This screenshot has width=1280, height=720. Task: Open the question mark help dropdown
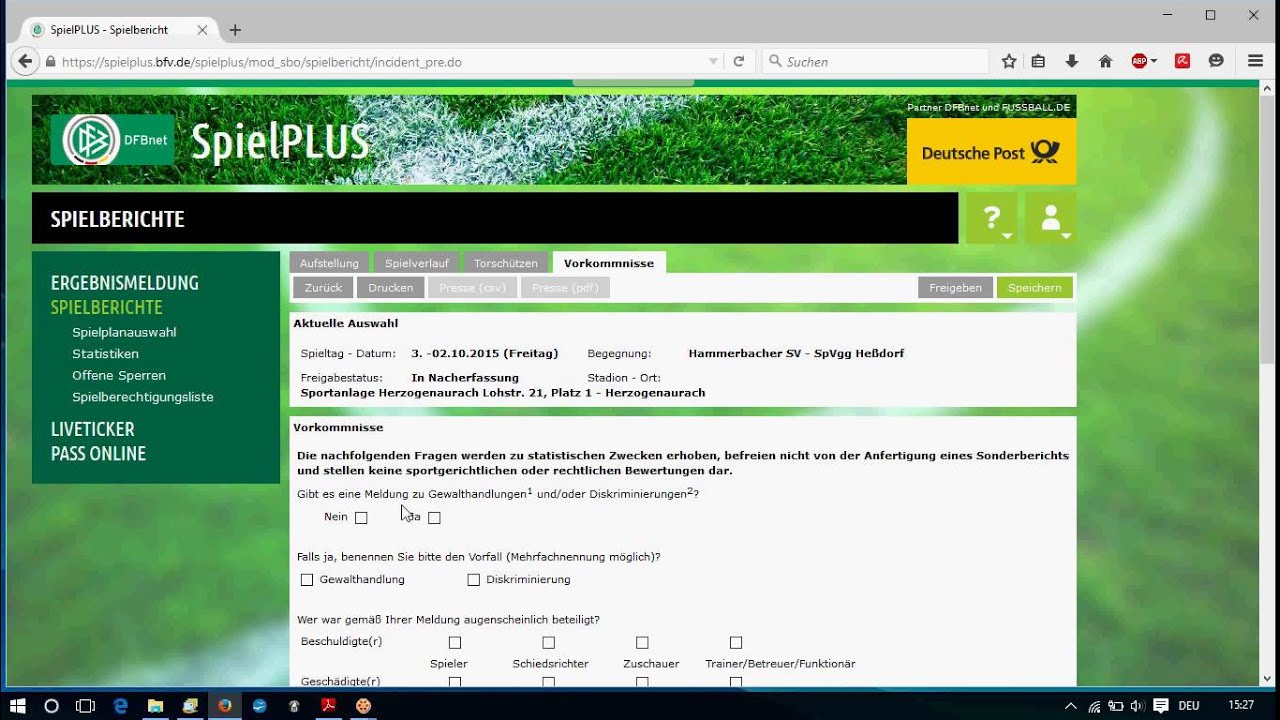click(992, 218)
